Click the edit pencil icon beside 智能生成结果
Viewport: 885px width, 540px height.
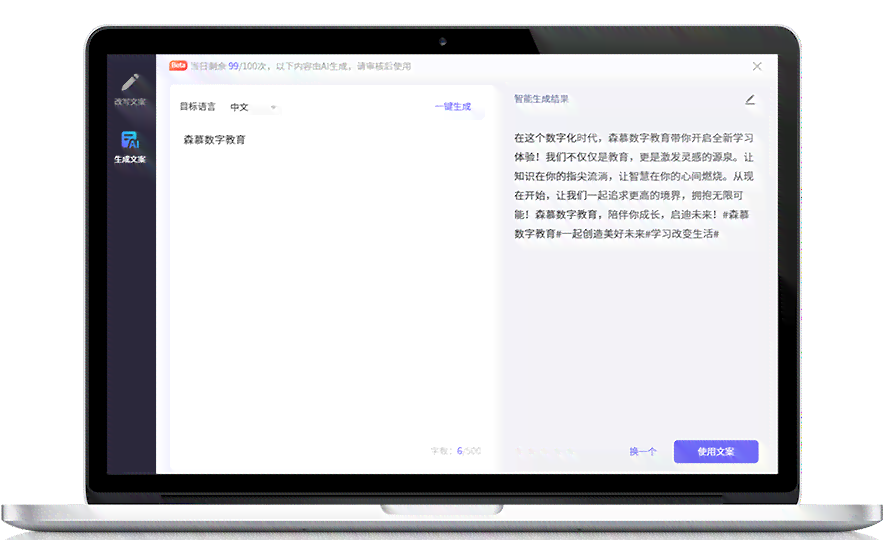pyautogui.click(x=750, y=100)
